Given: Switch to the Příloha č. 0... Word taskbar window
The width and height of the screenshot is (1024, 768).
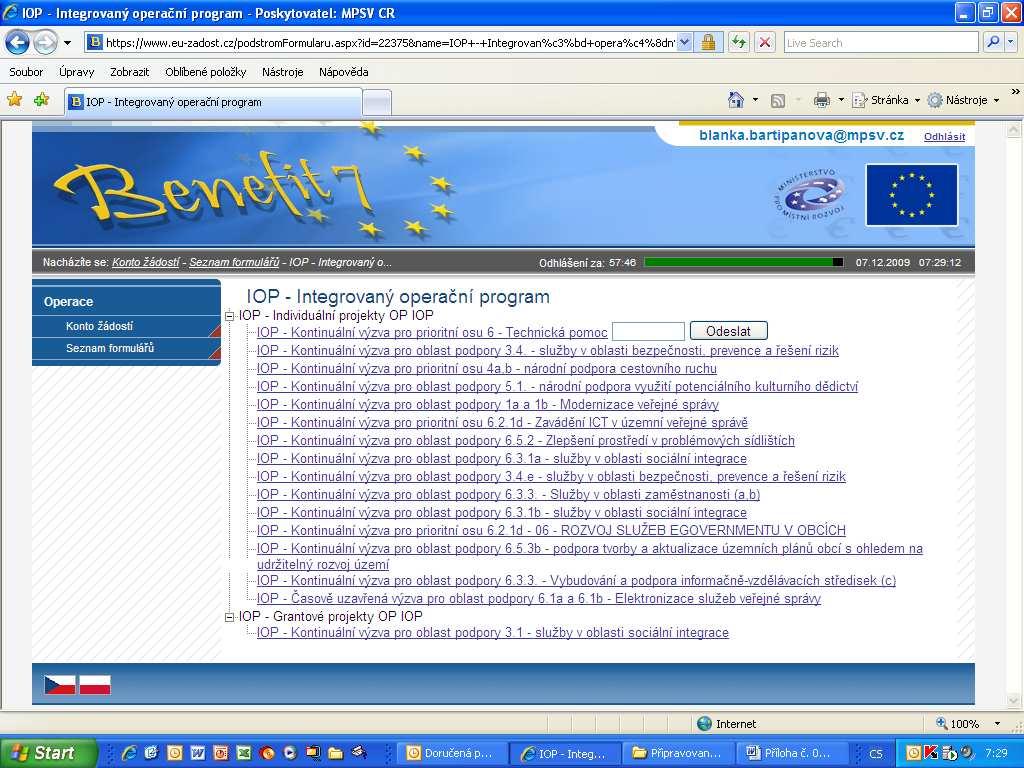Looking at the screenshot, I should 790,753.
